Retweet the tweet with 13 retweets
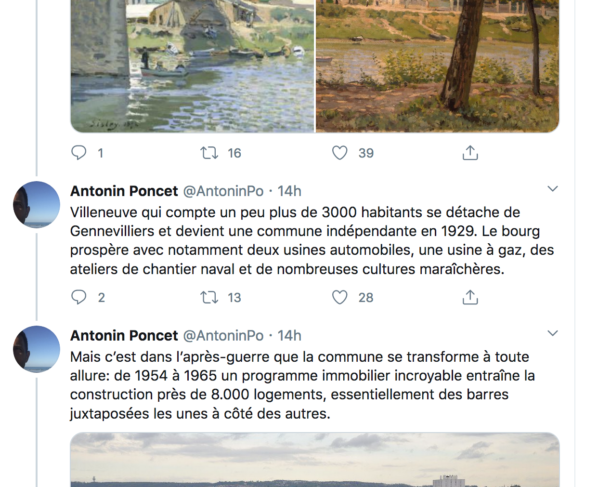Viewport: 598px width, 487px height. 209,297
